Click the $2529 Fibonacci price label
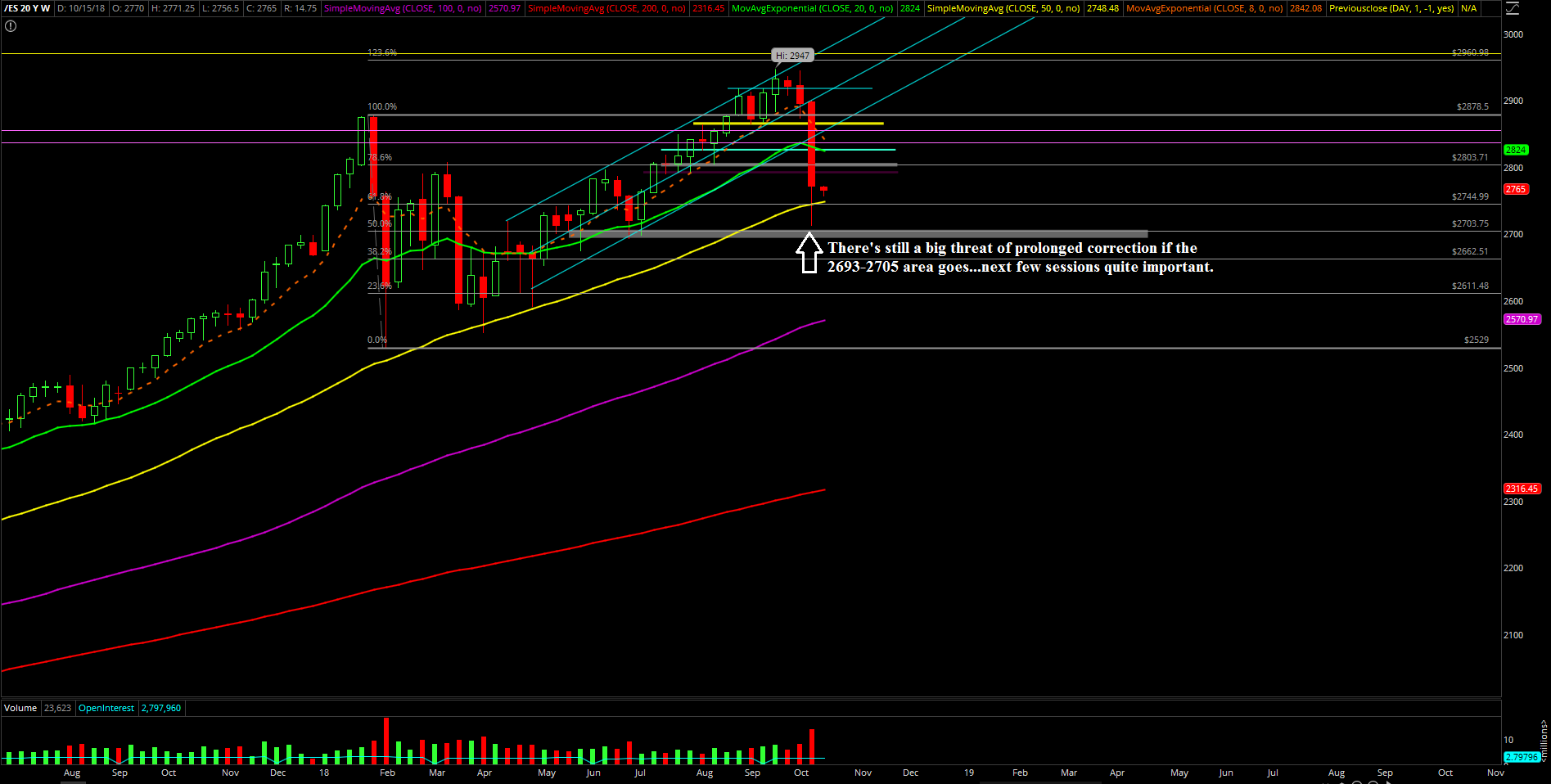The height and width of the screenshot is (784, 1551). tap(1477, 340)
